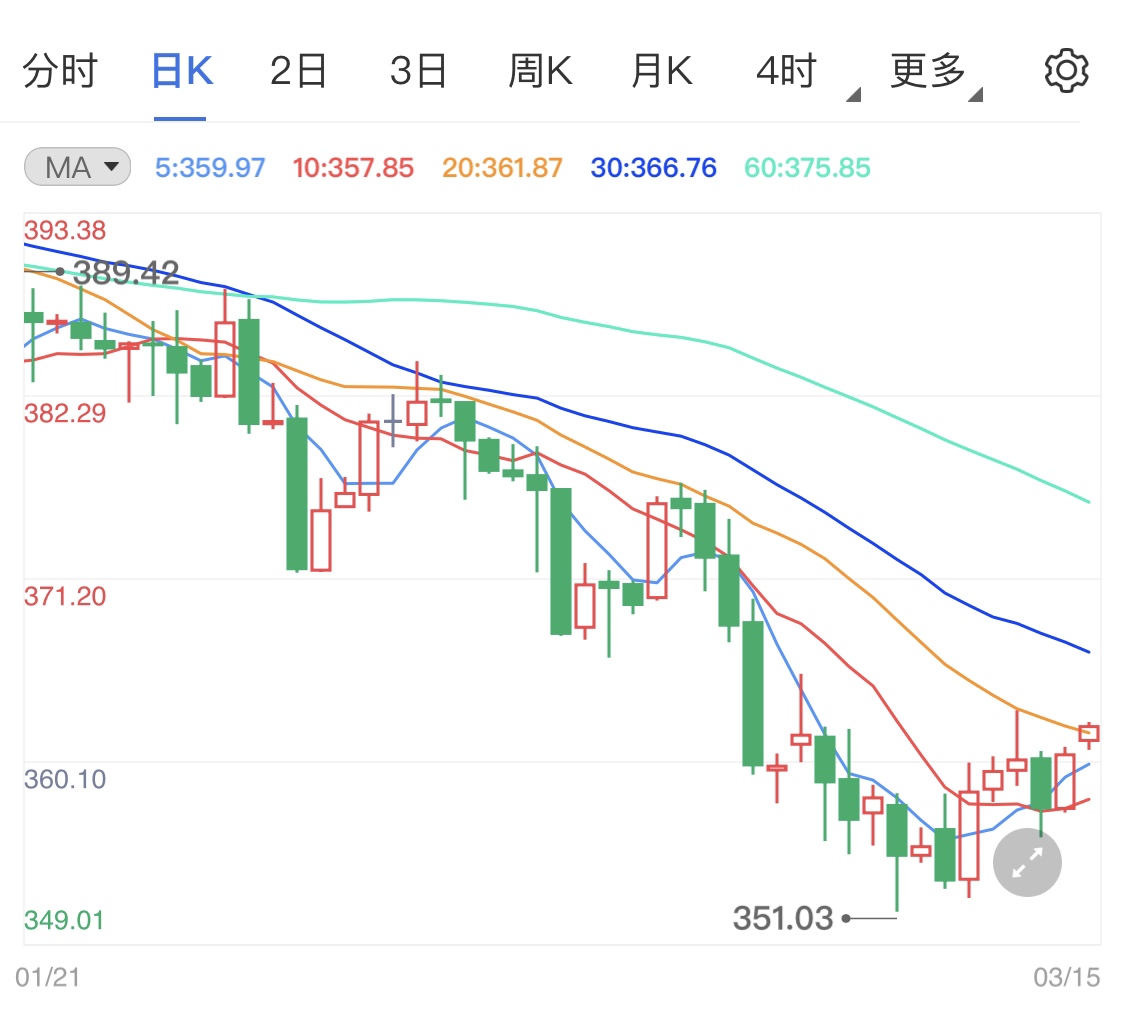1125x1014 pixels.
Task: Select the orange MA20 indicator label
Action: [x=501, y=167]
